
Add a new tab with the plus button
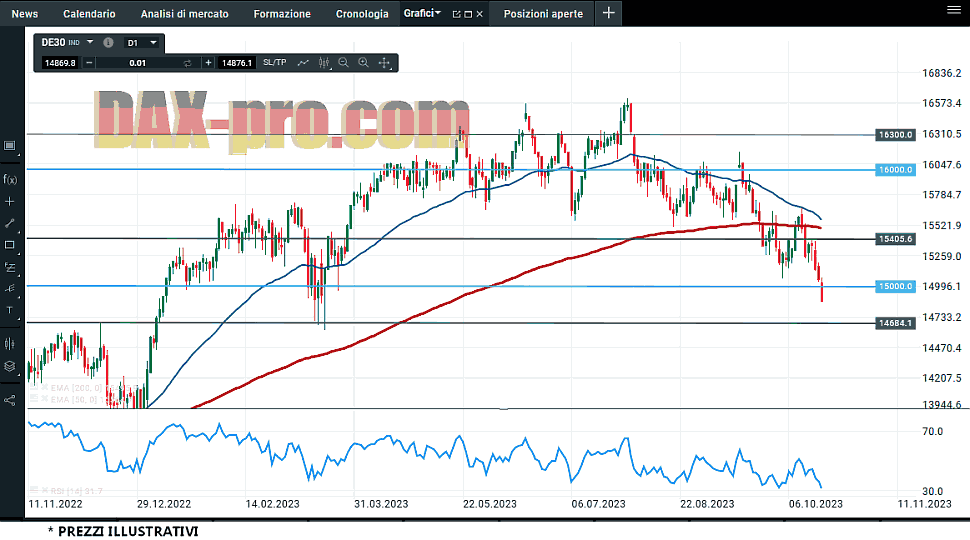609,13
